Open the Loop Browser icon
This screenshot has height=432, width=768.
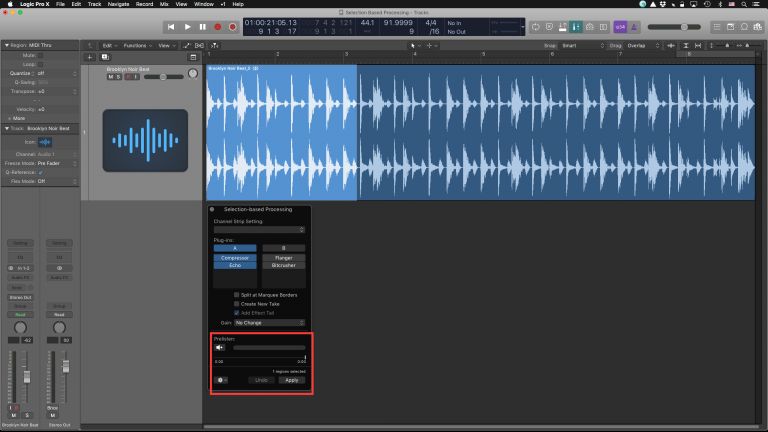[744, 27]
